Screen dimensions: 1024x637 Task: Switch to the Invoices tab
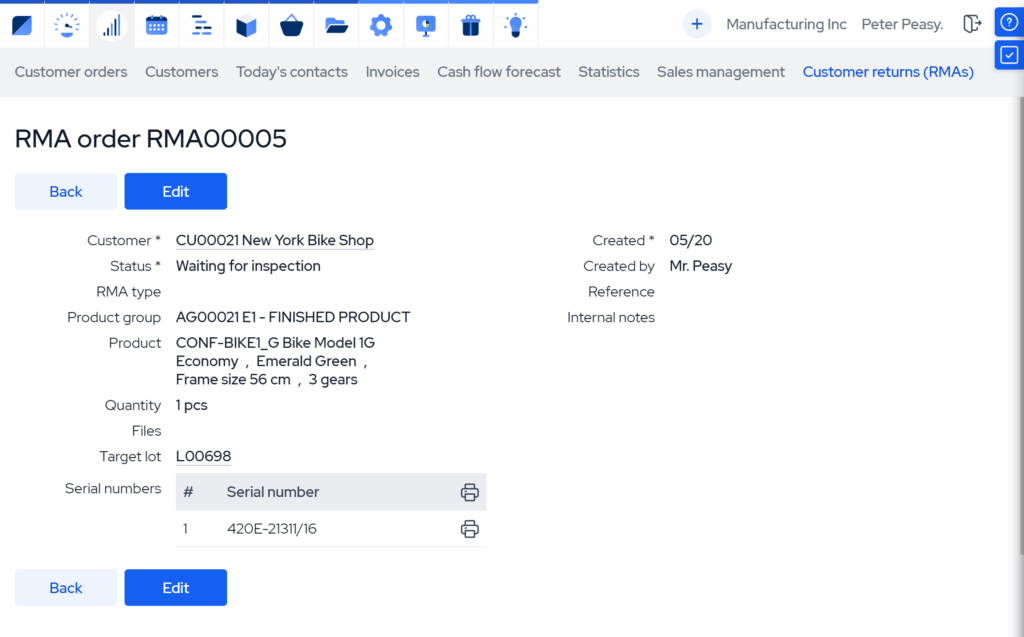click(392, 72)
